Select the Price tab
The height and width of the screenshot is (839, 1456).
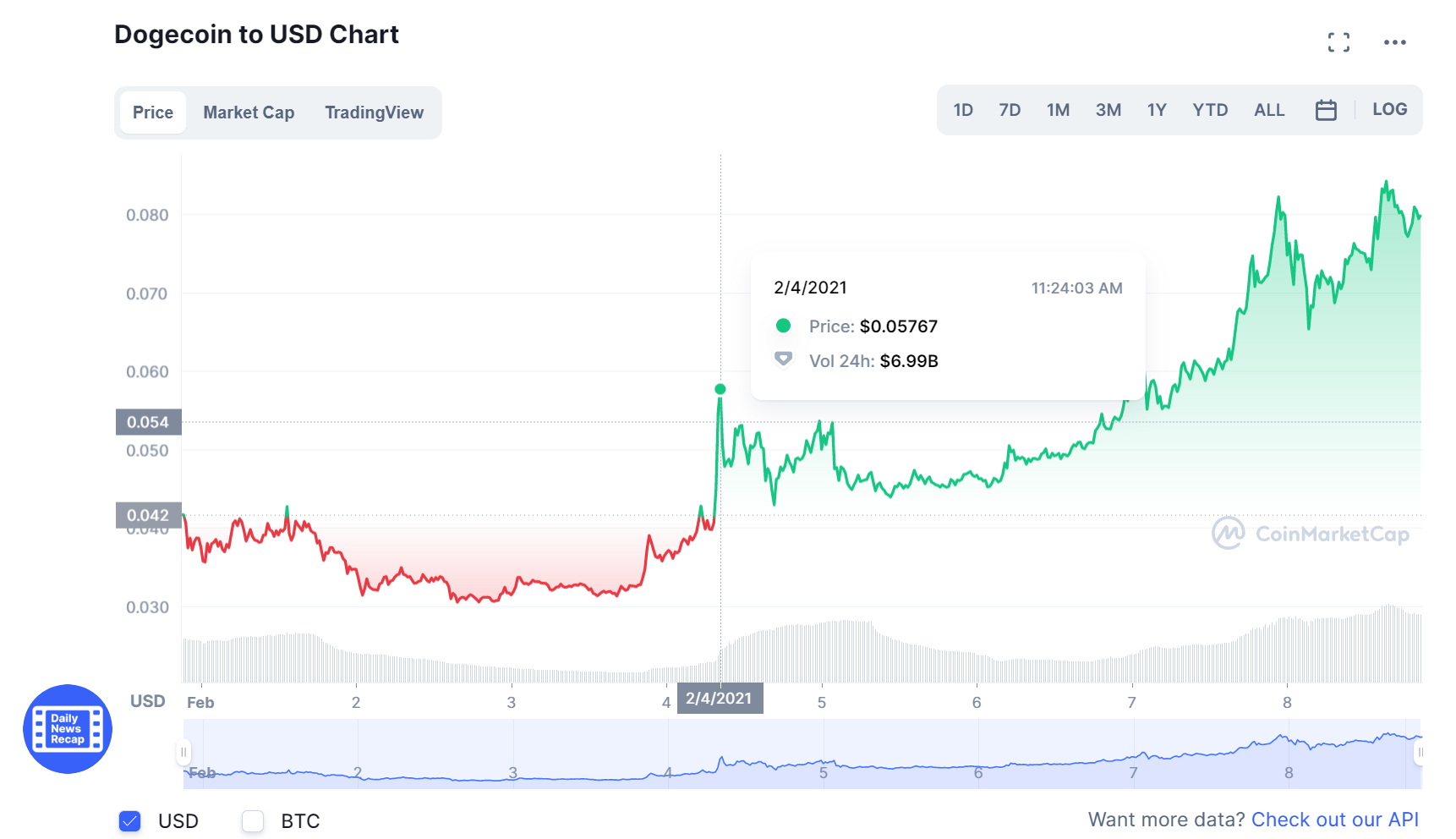[153, 112]
